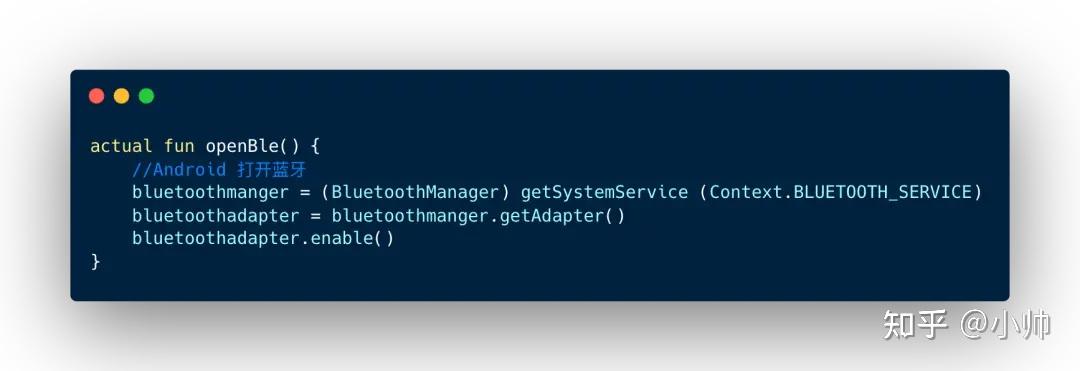Select Context.BLUETOOTH_SERVICE constant
Image resolution: width=1080 pixels, height=371 pixels.
click(x=840, y=192)
